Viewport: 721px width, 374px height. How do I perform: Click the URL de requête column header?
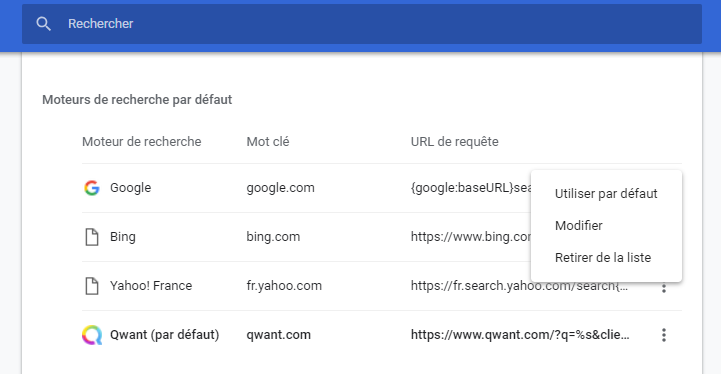454,142
